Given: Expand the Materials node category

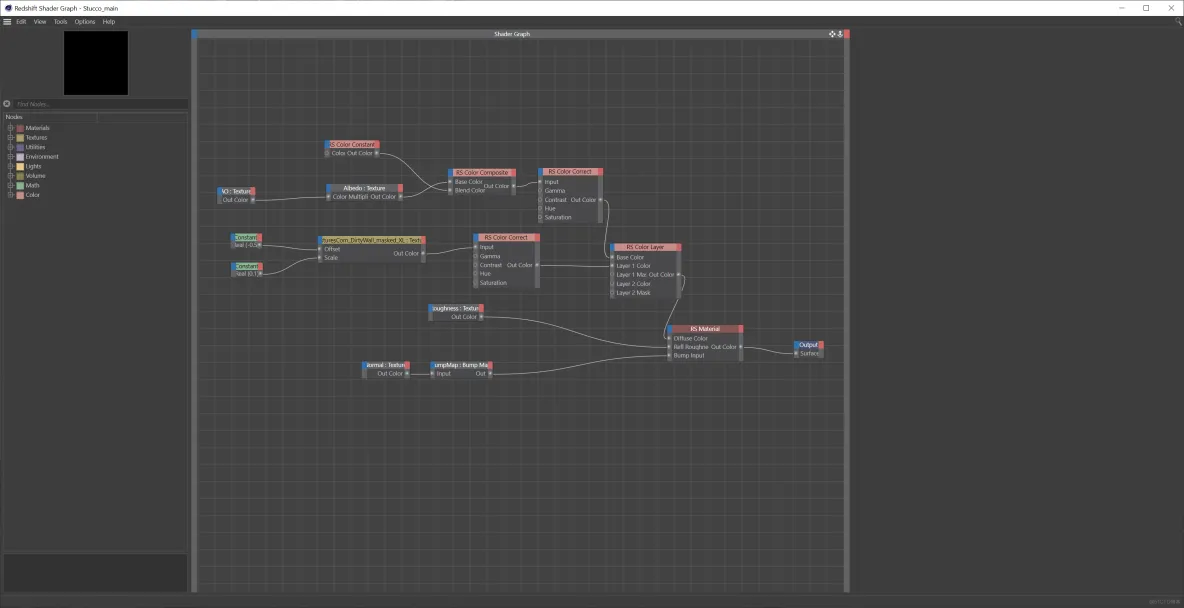Looking at the screenshot, I should point(11,128).
